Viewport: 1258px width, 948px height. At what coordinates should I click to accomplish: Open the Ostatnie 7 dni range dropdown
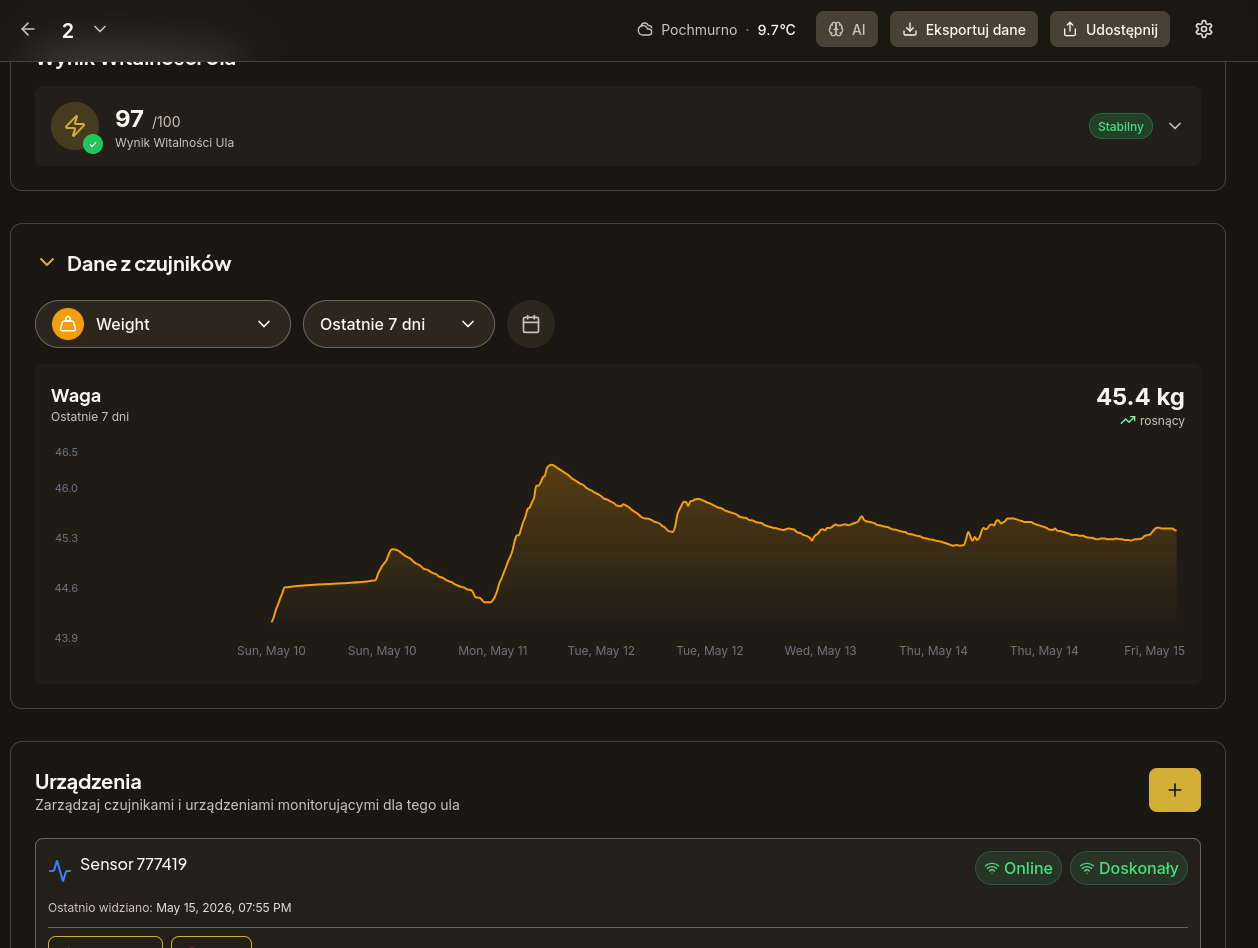(399, 324)
